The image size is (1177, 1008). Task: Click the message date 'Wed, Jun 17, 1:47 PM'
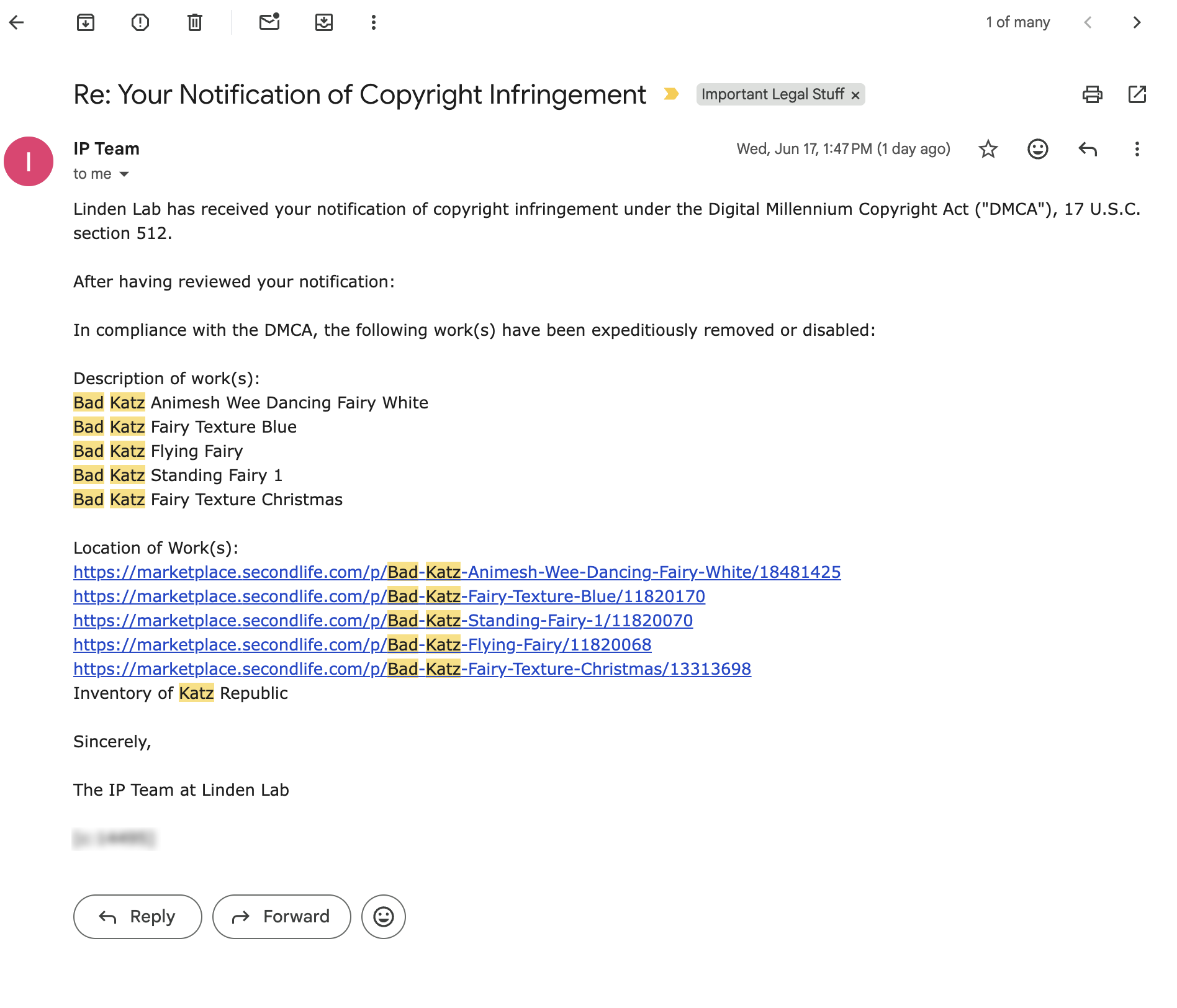click(x=804, y=149)
